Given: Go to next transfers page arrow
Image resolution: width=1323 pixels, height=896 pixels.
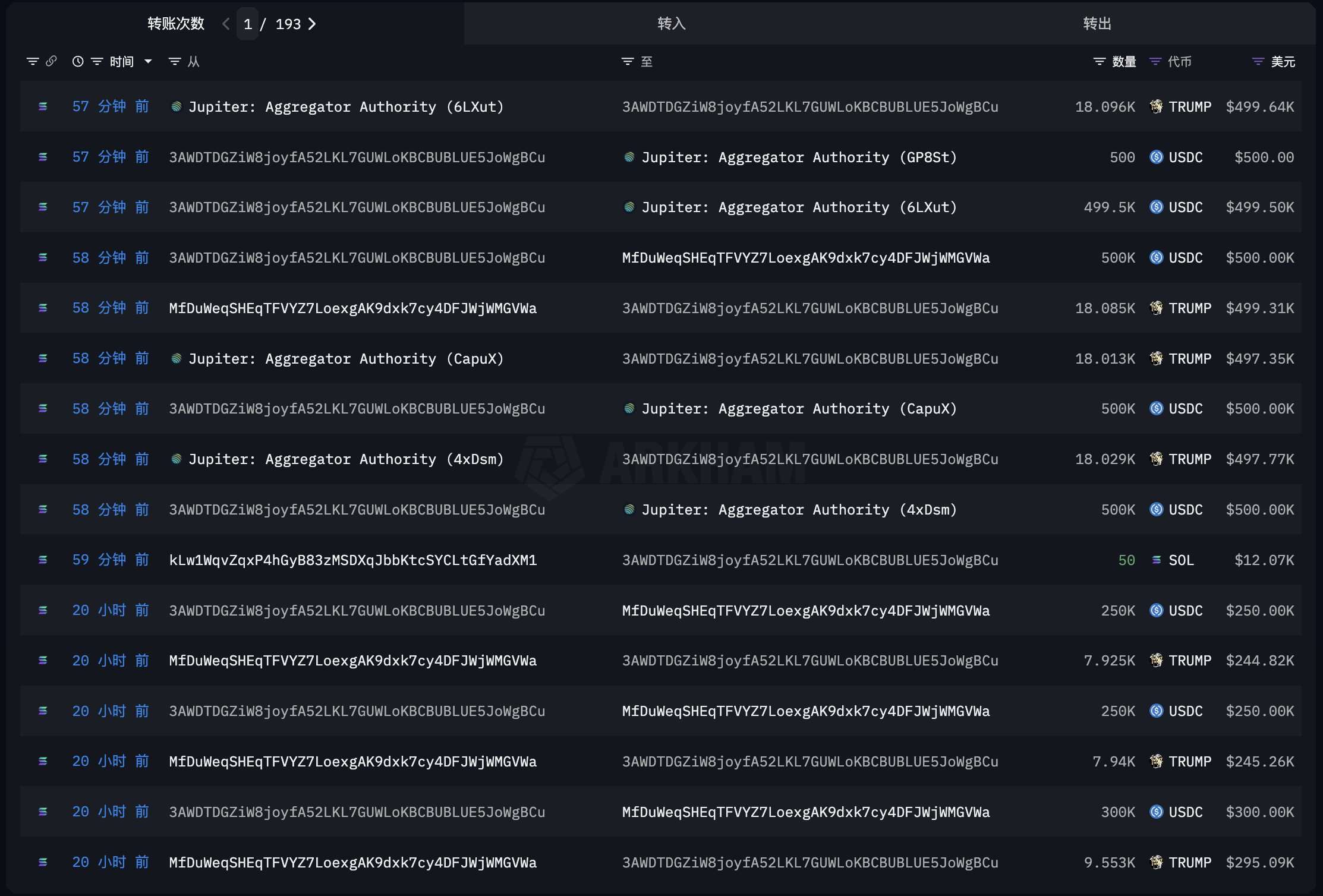Looking at the screenshot, I should tap(312, 24).
